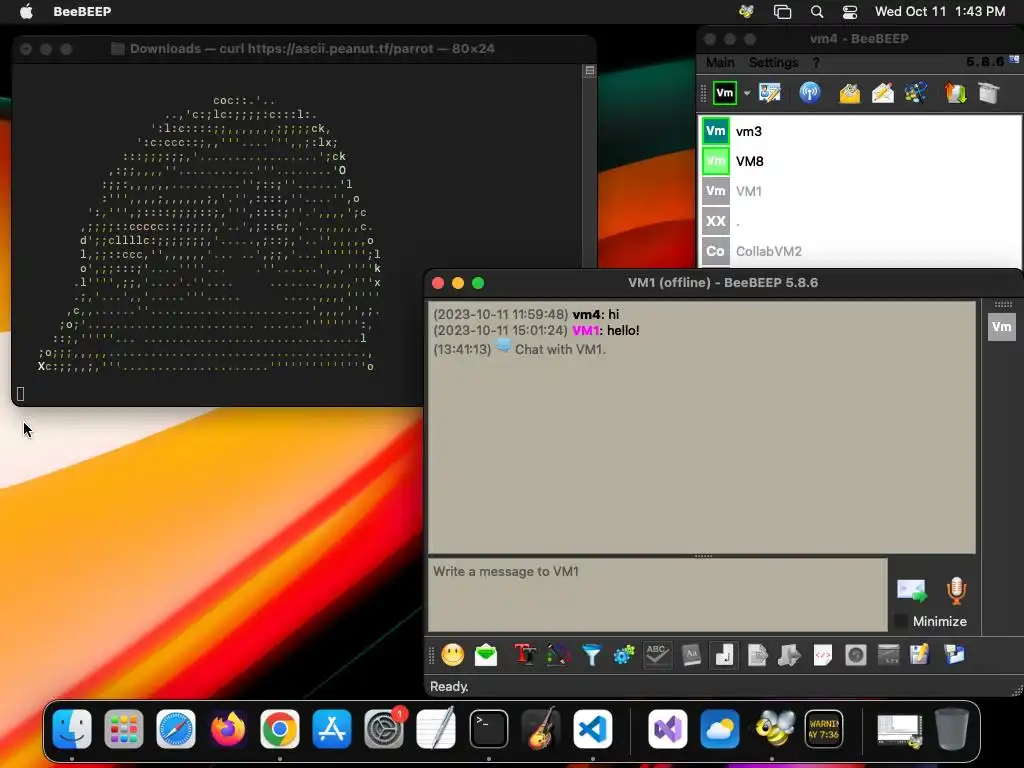The width and height of the screenshot is (1024, 768).
Task: Open System Settings from the Dock
Action: coord(384,729)
